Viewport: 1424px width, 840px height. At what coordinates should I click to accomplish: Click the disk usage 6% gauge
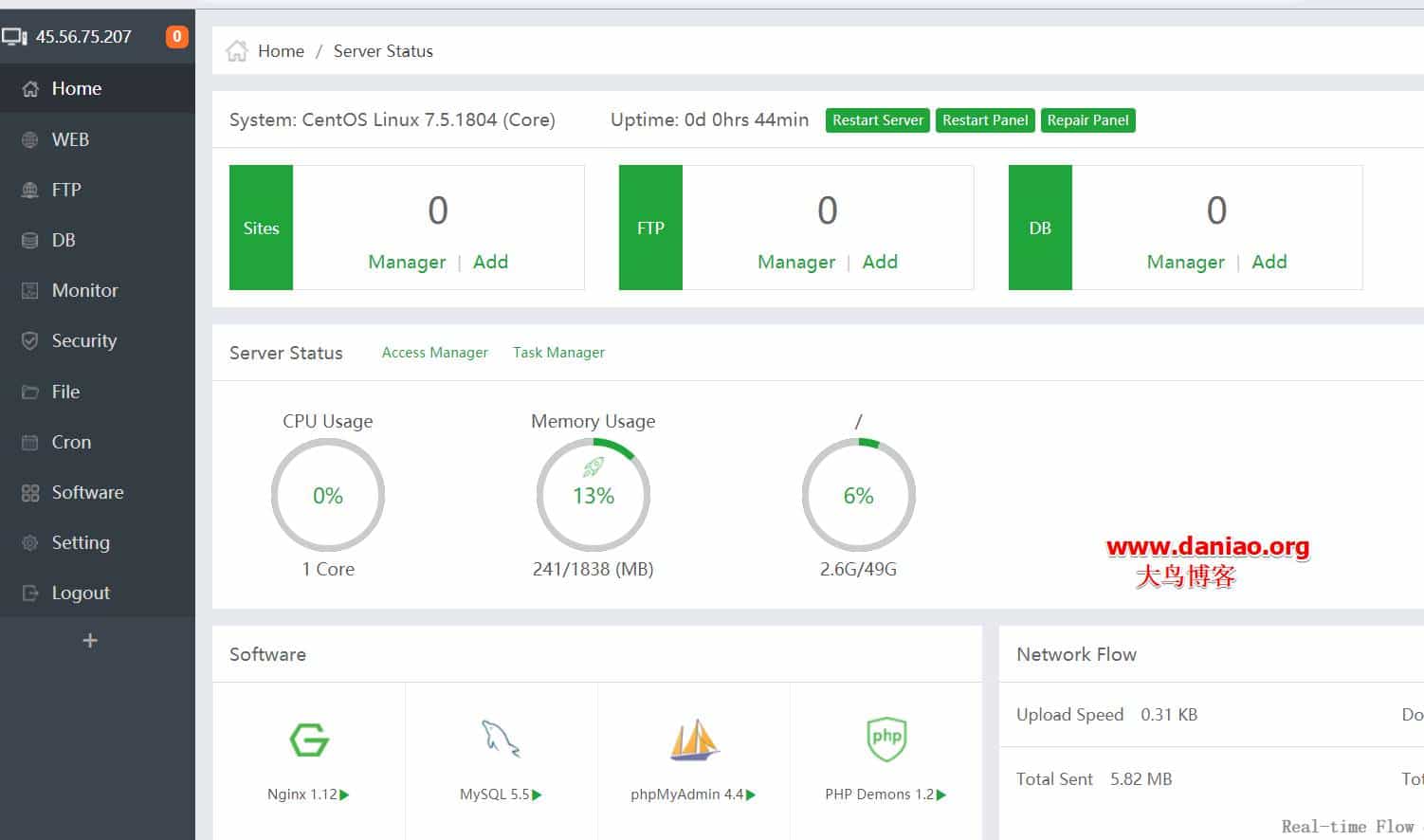pos(858,496)
